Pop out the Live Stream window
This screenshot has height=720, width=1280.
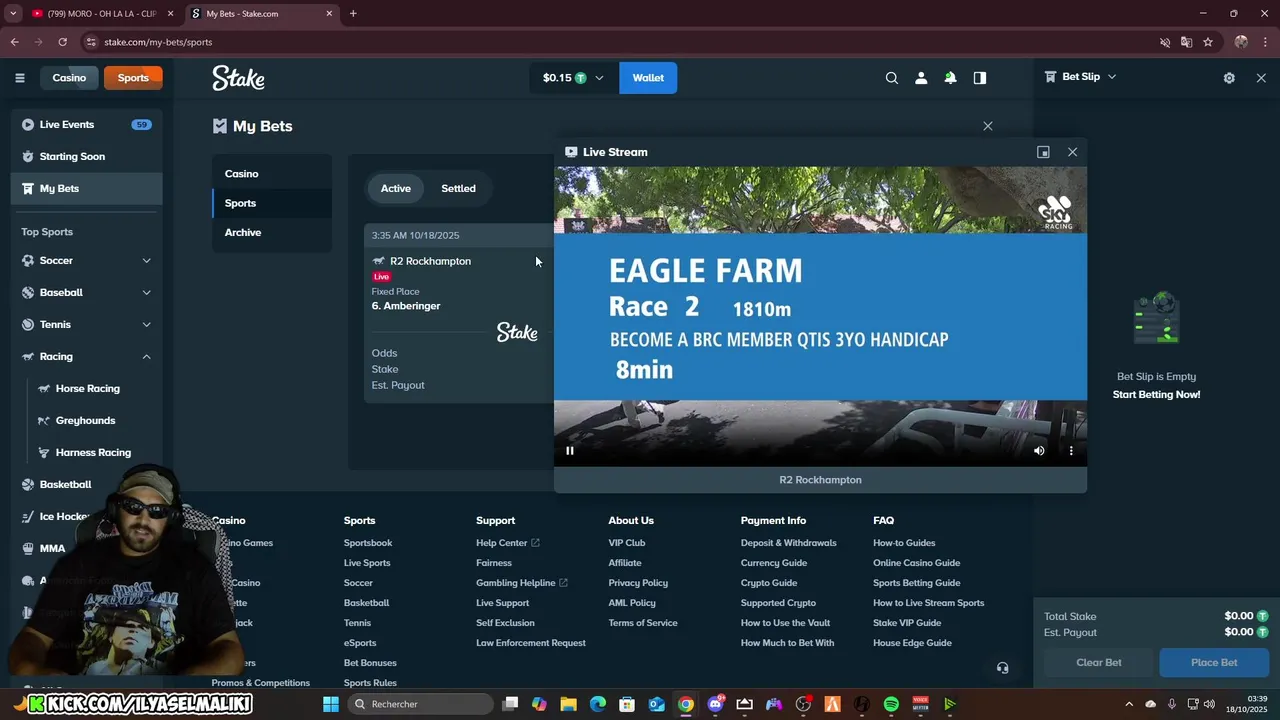click(x=1043, y=152)
